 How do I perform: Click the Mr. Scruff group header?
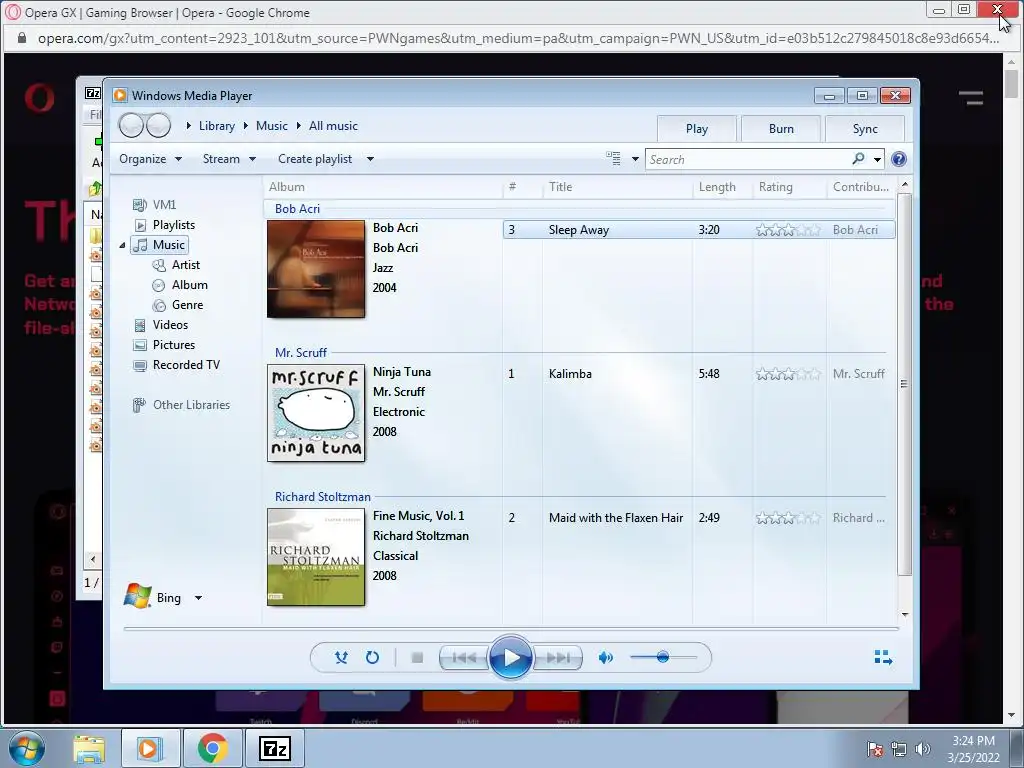pyautogui.click(x=300, y=353)
